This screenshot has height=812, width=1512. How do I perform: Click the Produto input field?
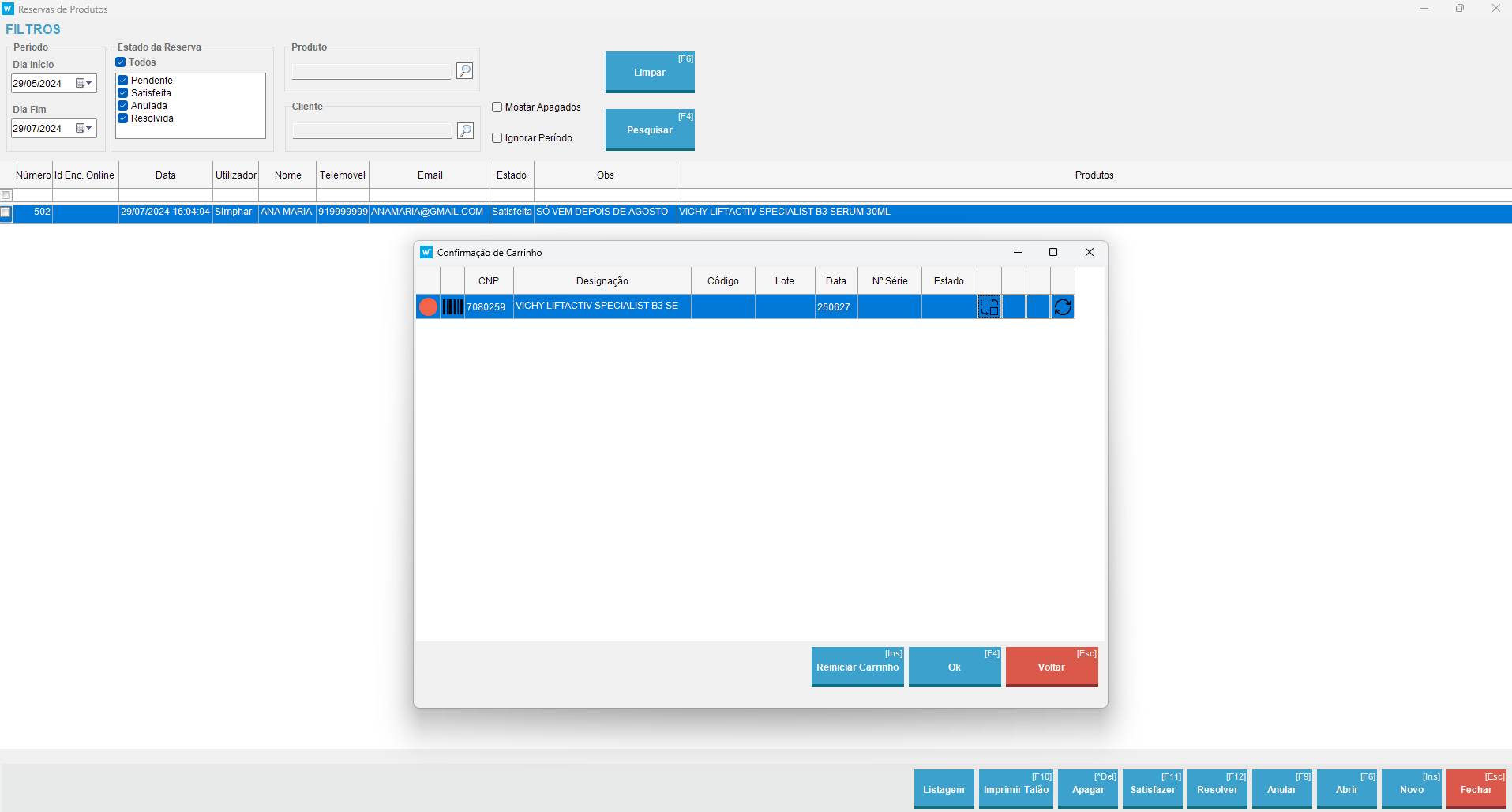(x=371, y=72)
